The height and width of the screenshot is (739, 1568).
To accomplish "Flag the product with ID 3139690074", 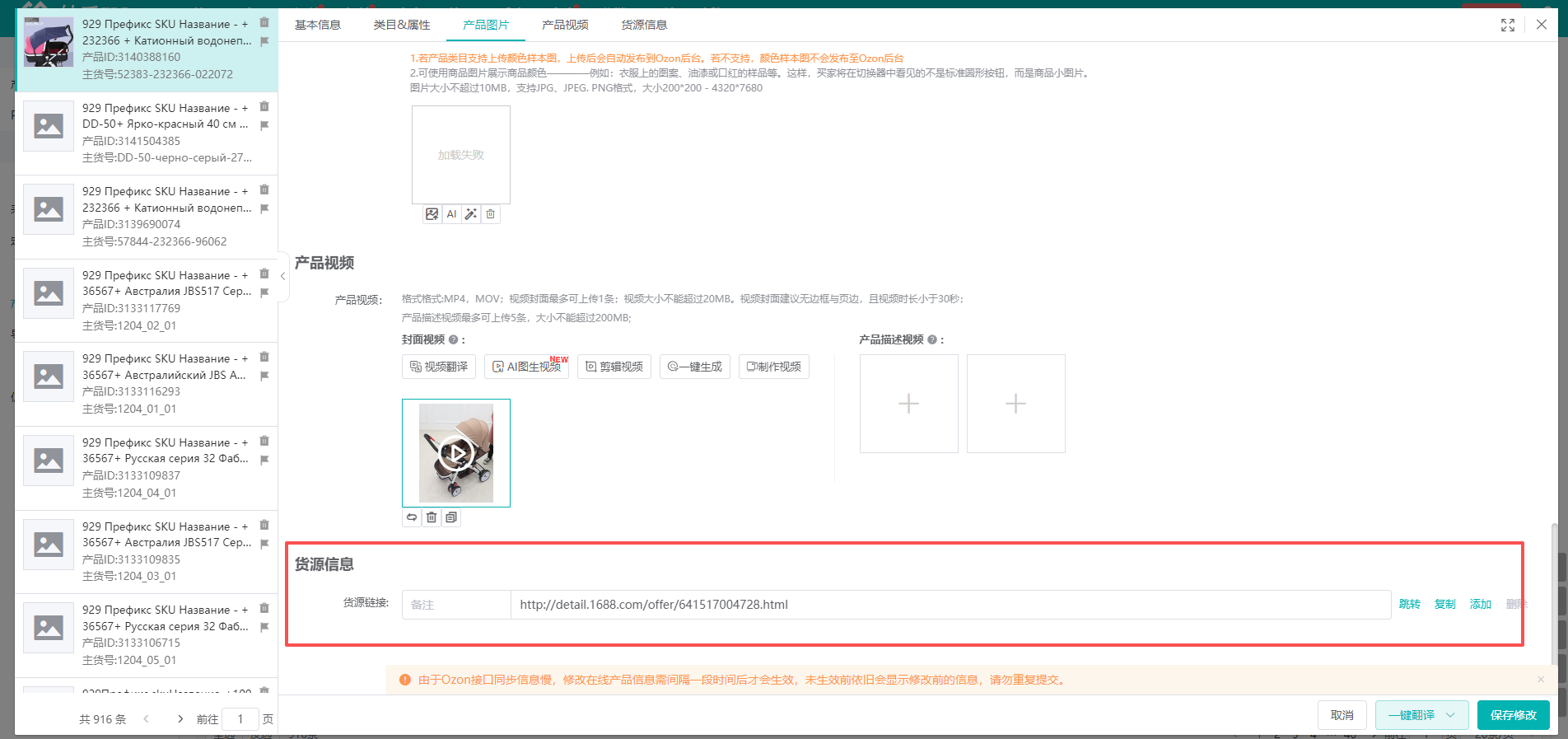I will coord(264,208).
